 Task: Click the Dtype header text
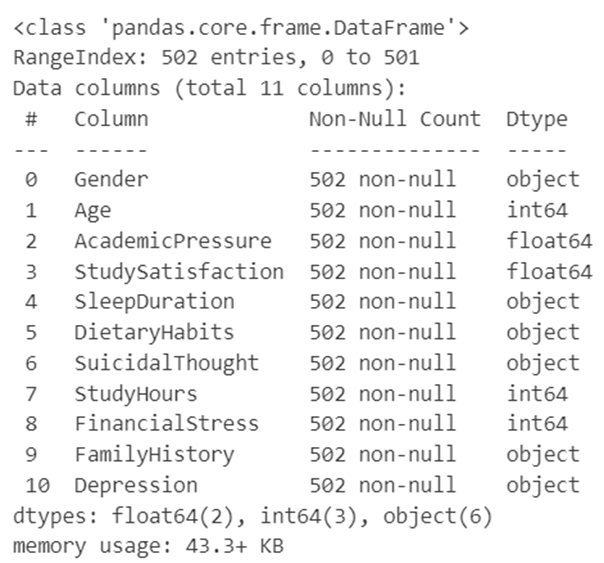point(537,119)
